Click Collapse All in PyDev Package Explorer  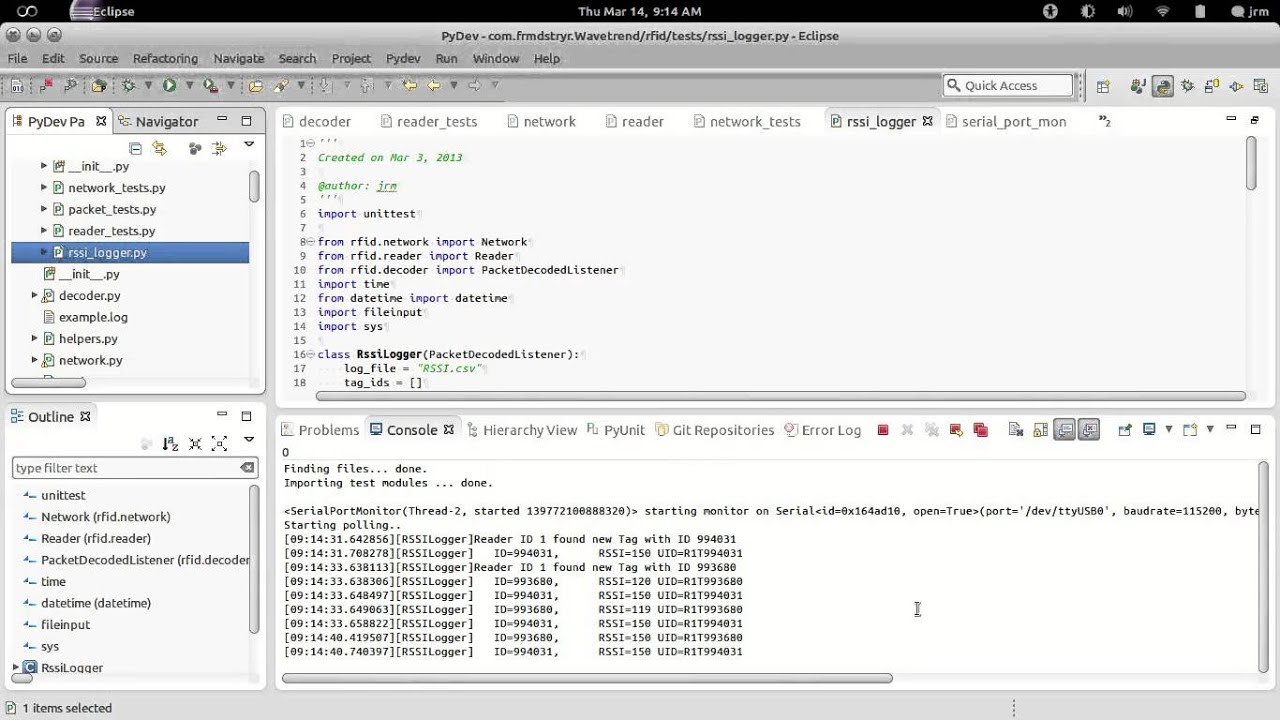(134, 148)
